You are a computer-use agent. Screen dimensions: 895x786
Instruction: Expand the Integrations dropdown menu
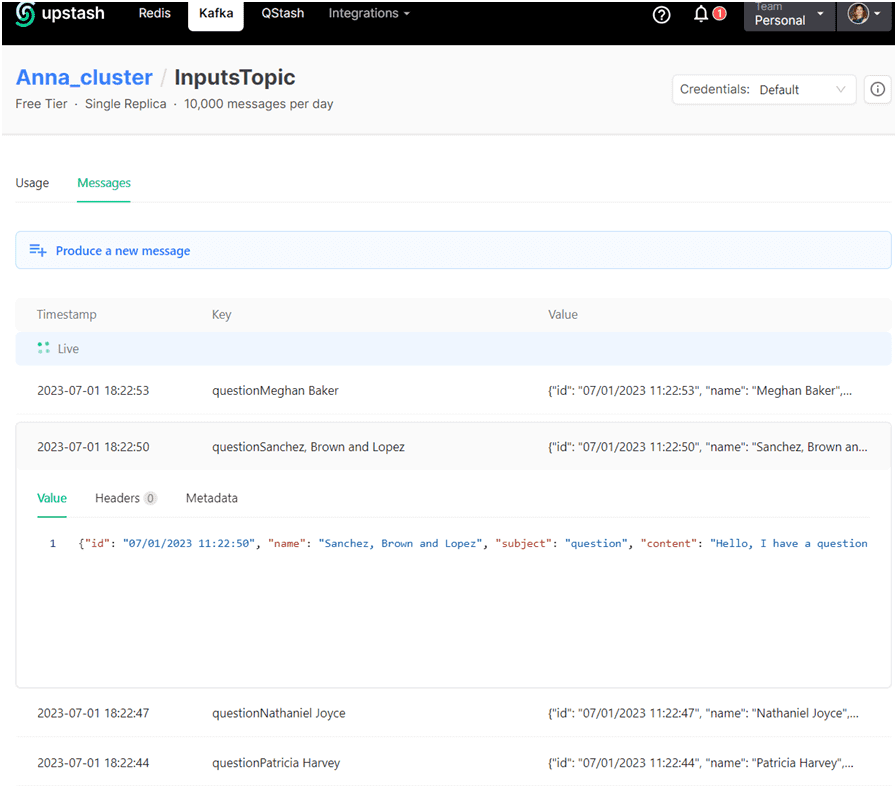click(x=369, y=14)
